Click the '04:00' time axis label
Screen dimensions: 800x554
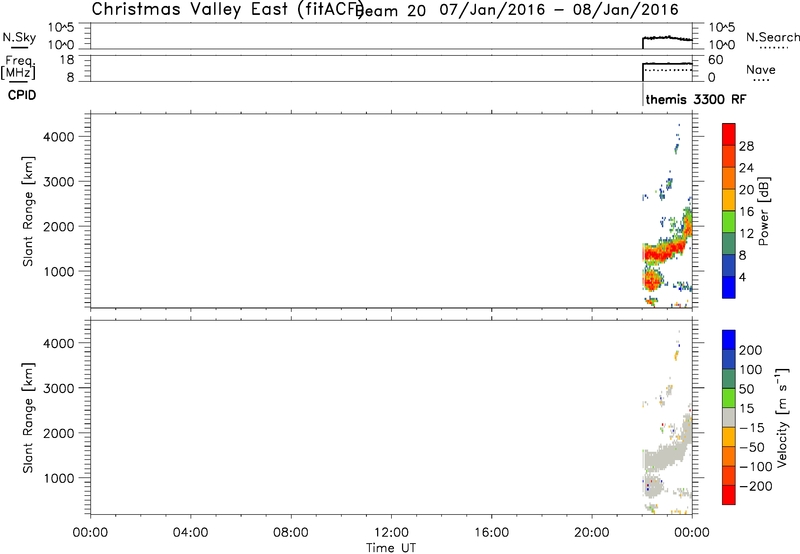(191, 533)
